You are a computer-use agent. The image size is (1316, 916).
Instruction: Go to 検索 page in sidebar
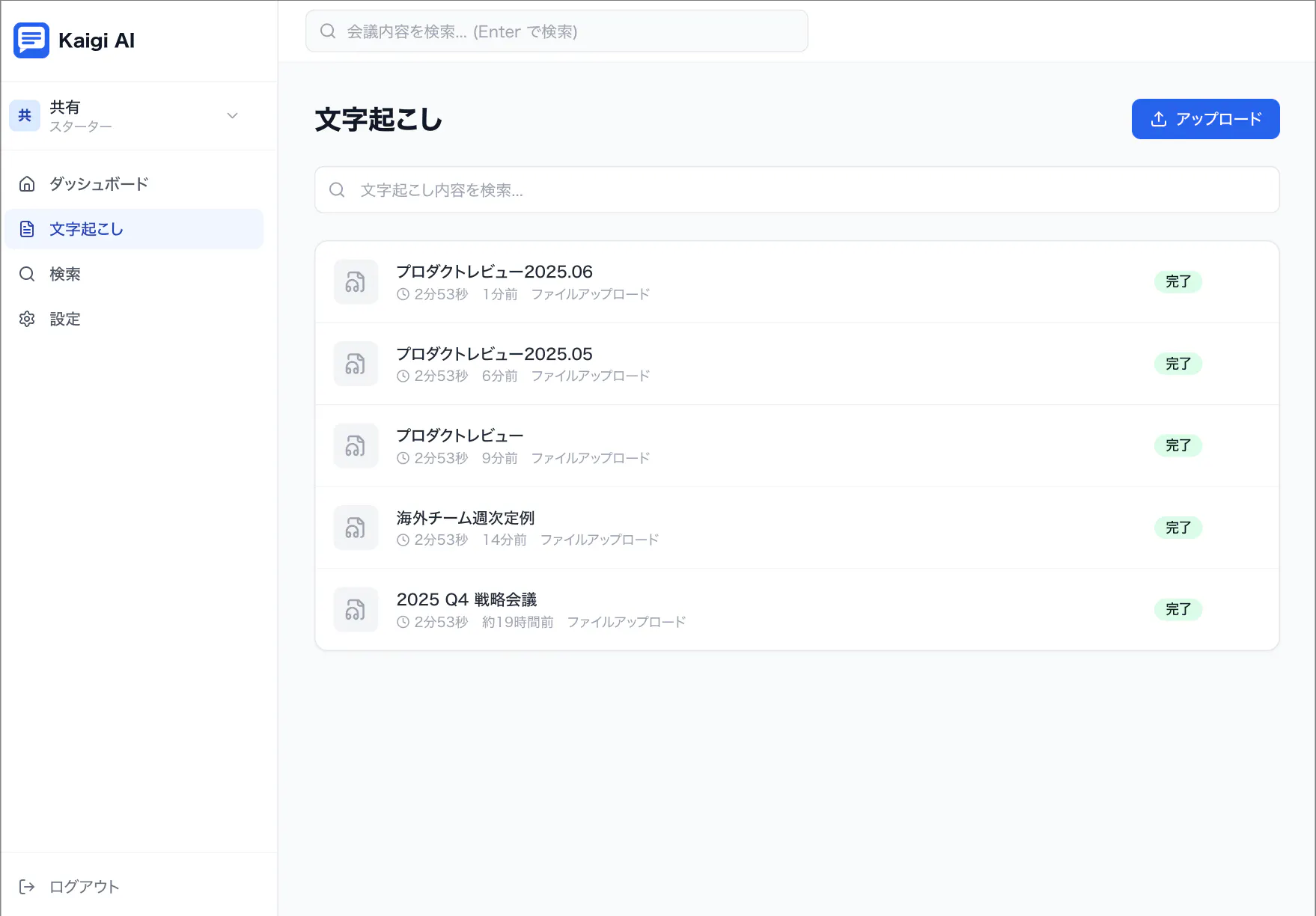134,274
